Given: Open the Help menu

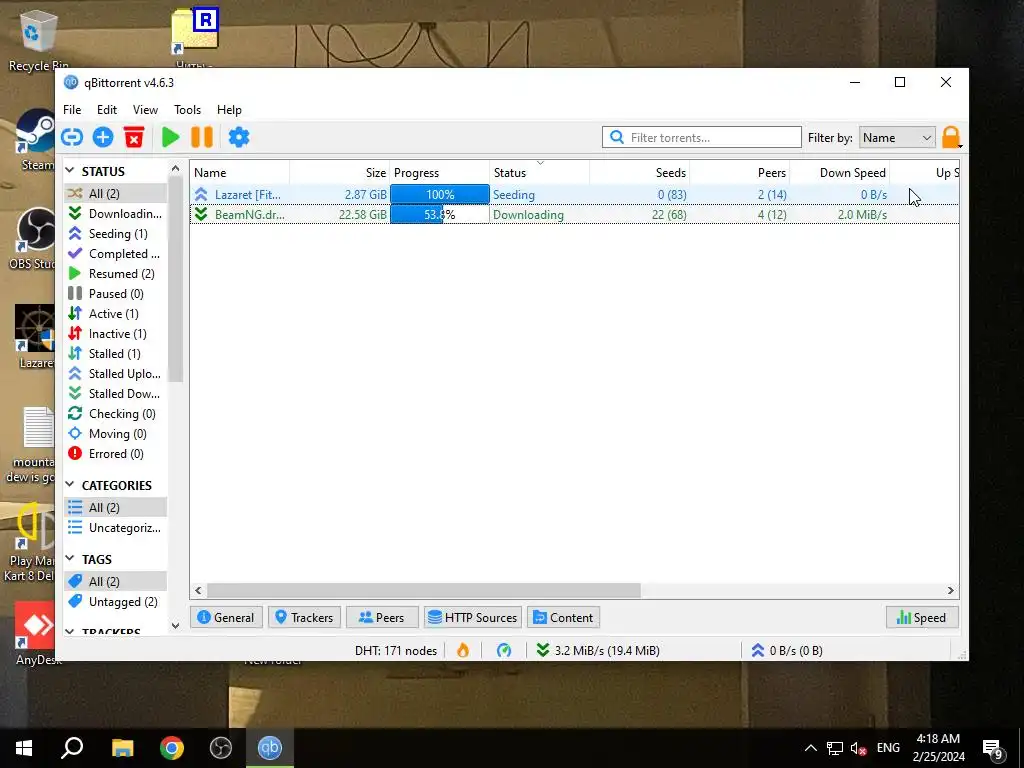Looking at the screenshot, I should pyautogui.click(x=229, y=110).
